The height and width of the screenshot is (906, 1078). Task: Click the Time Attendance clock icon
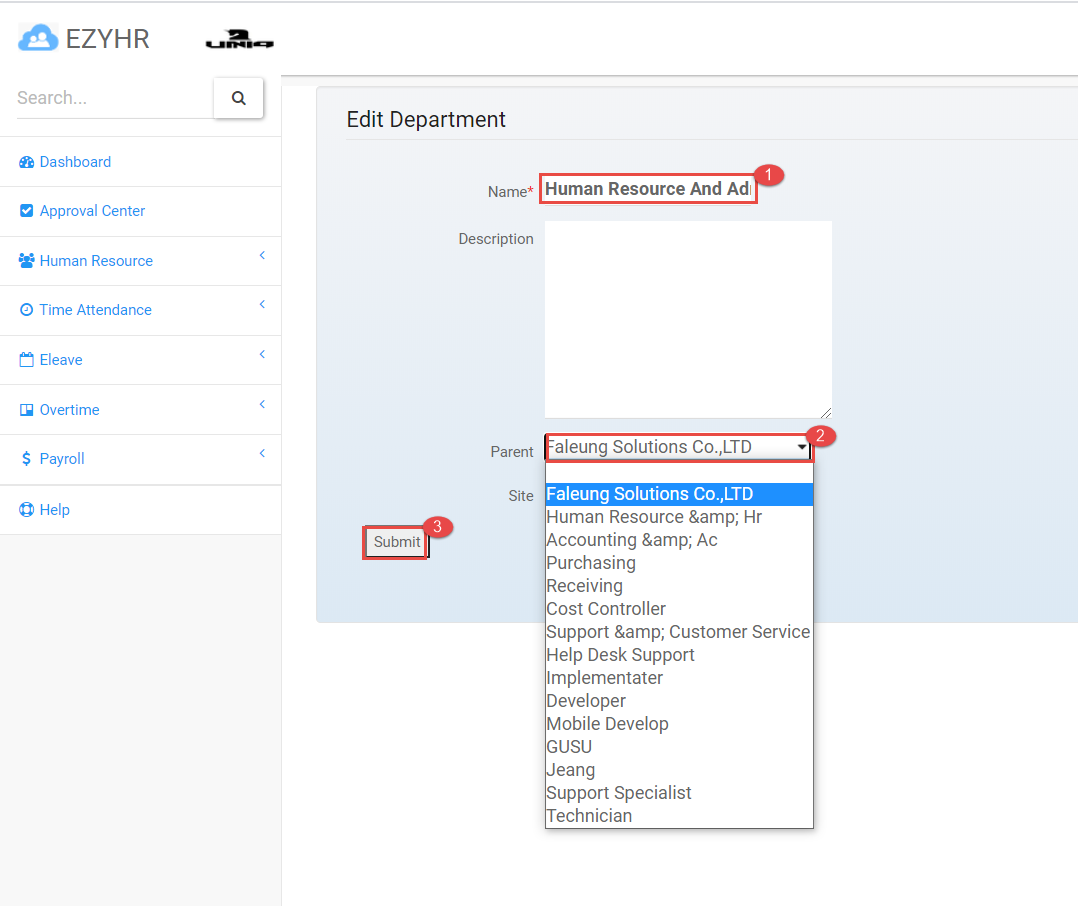pos(27,310)
